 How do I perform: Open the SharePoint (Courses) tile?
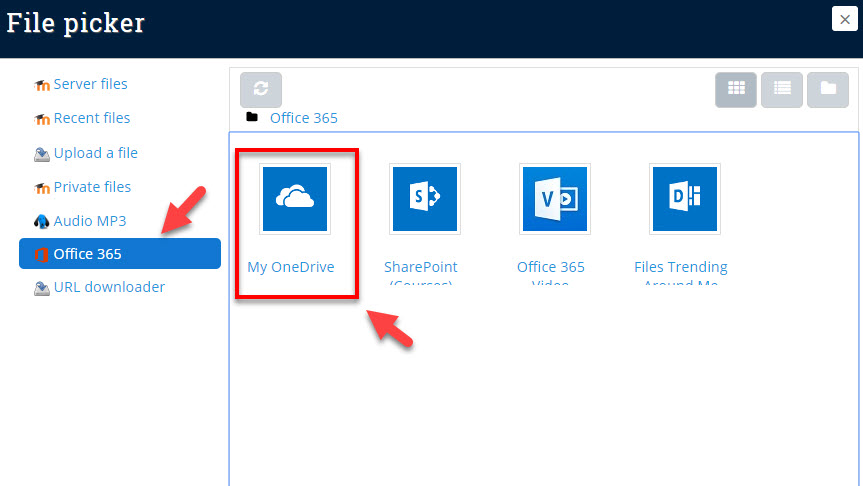(425, 199)
